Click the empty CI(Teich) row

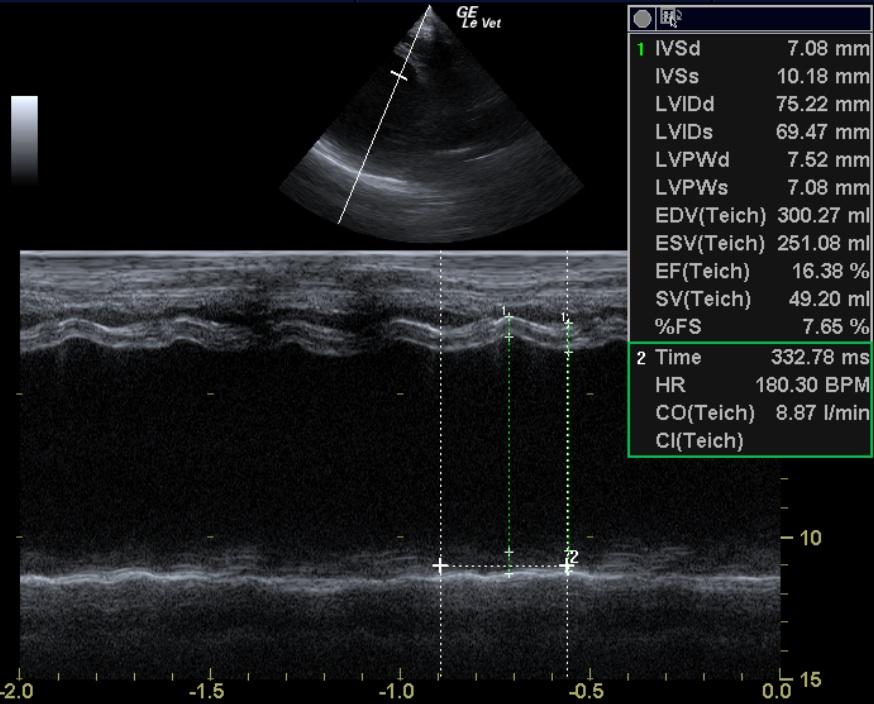[750, 440]
